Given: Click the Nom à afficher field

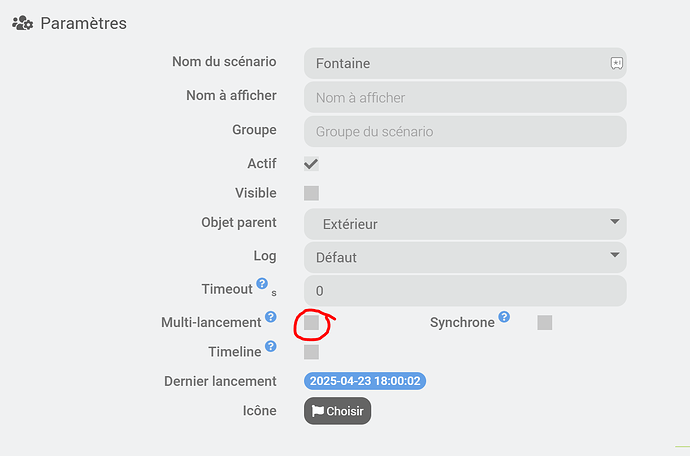Looking at the screenshot, I should point(465,97).
